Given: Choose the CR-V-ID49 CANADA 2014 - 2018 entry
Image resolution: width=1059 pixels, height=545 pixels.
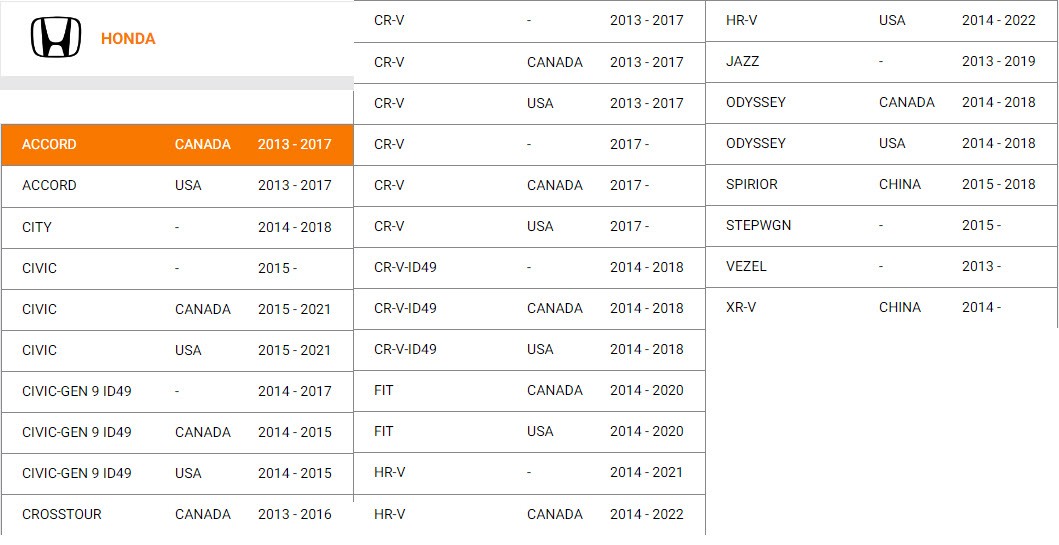Looking at the screenshot, I should pyautogui.click(x=530, y=309).
